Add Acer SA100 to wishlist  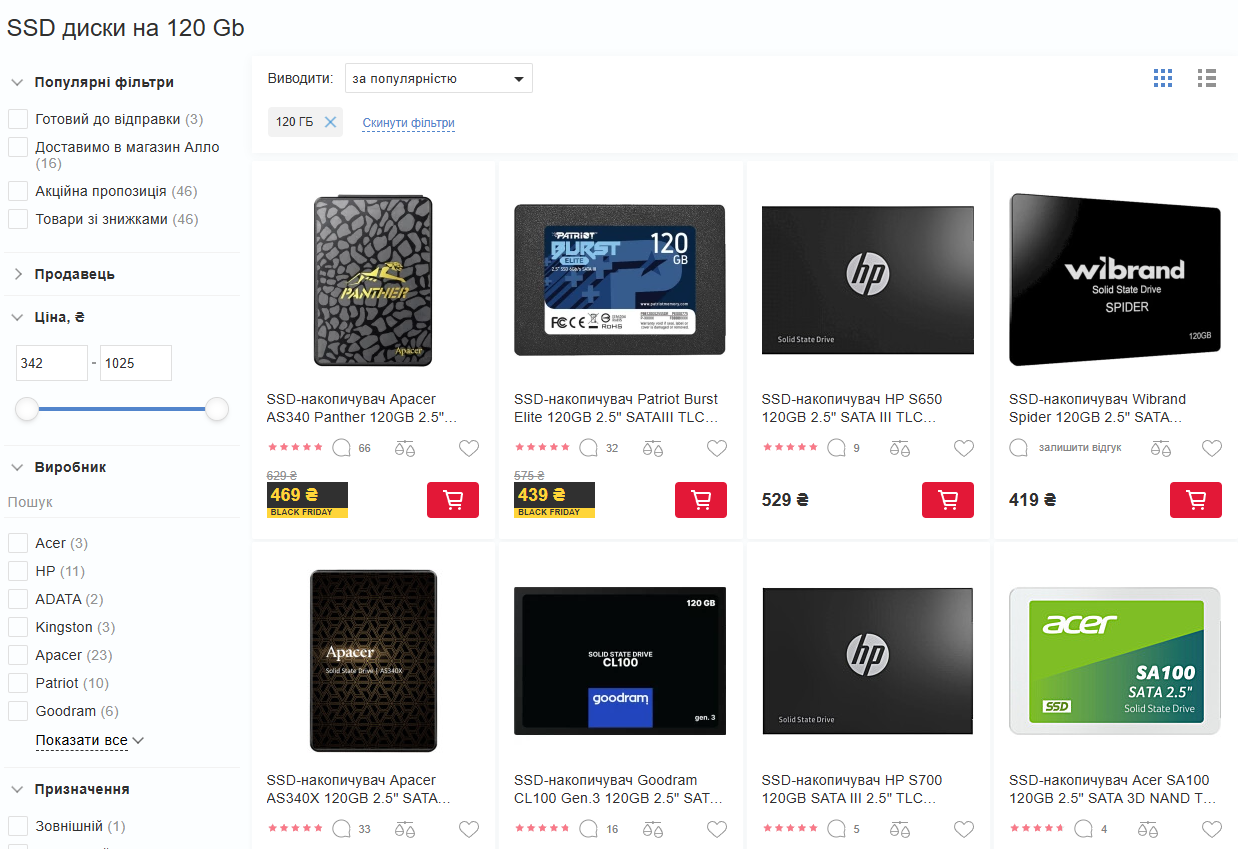(1212, 829)
